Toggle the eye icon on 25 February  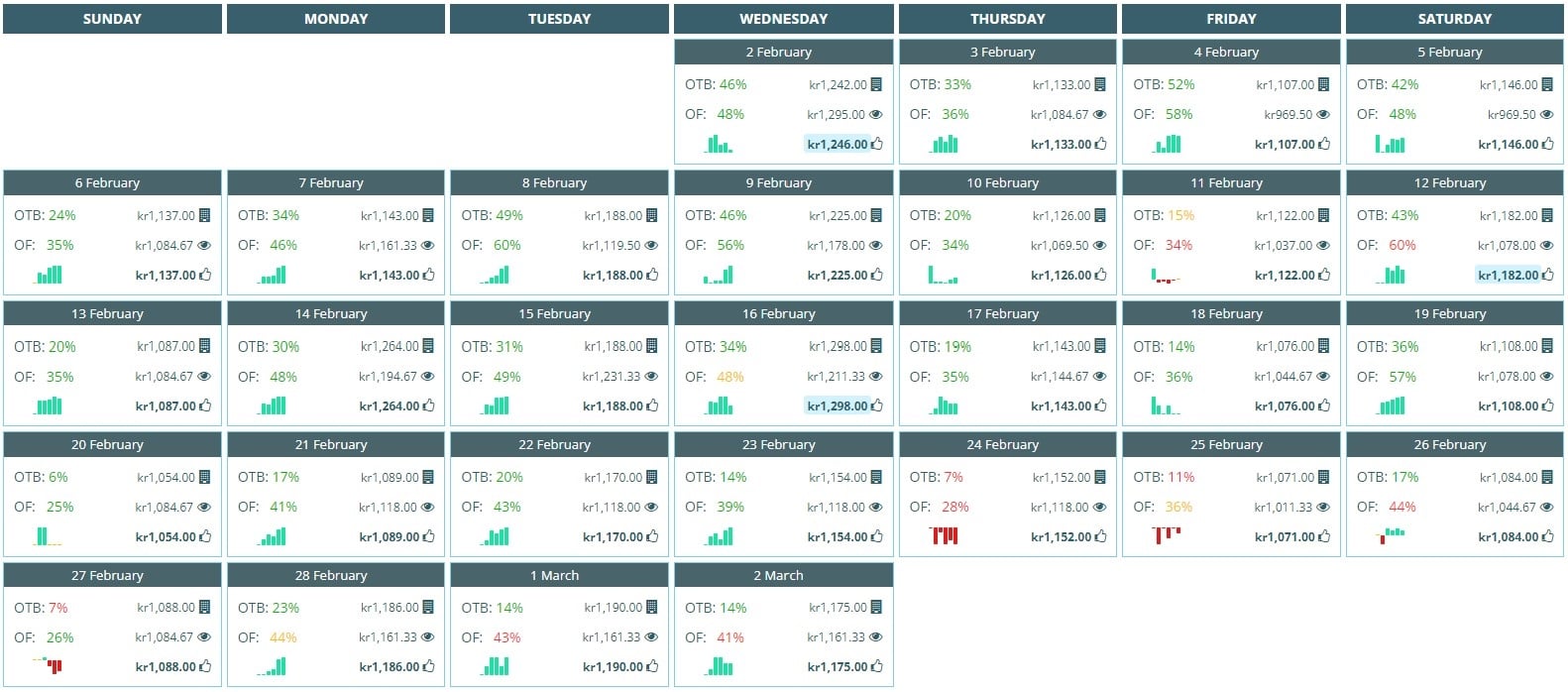click(x=1325, y=507)
